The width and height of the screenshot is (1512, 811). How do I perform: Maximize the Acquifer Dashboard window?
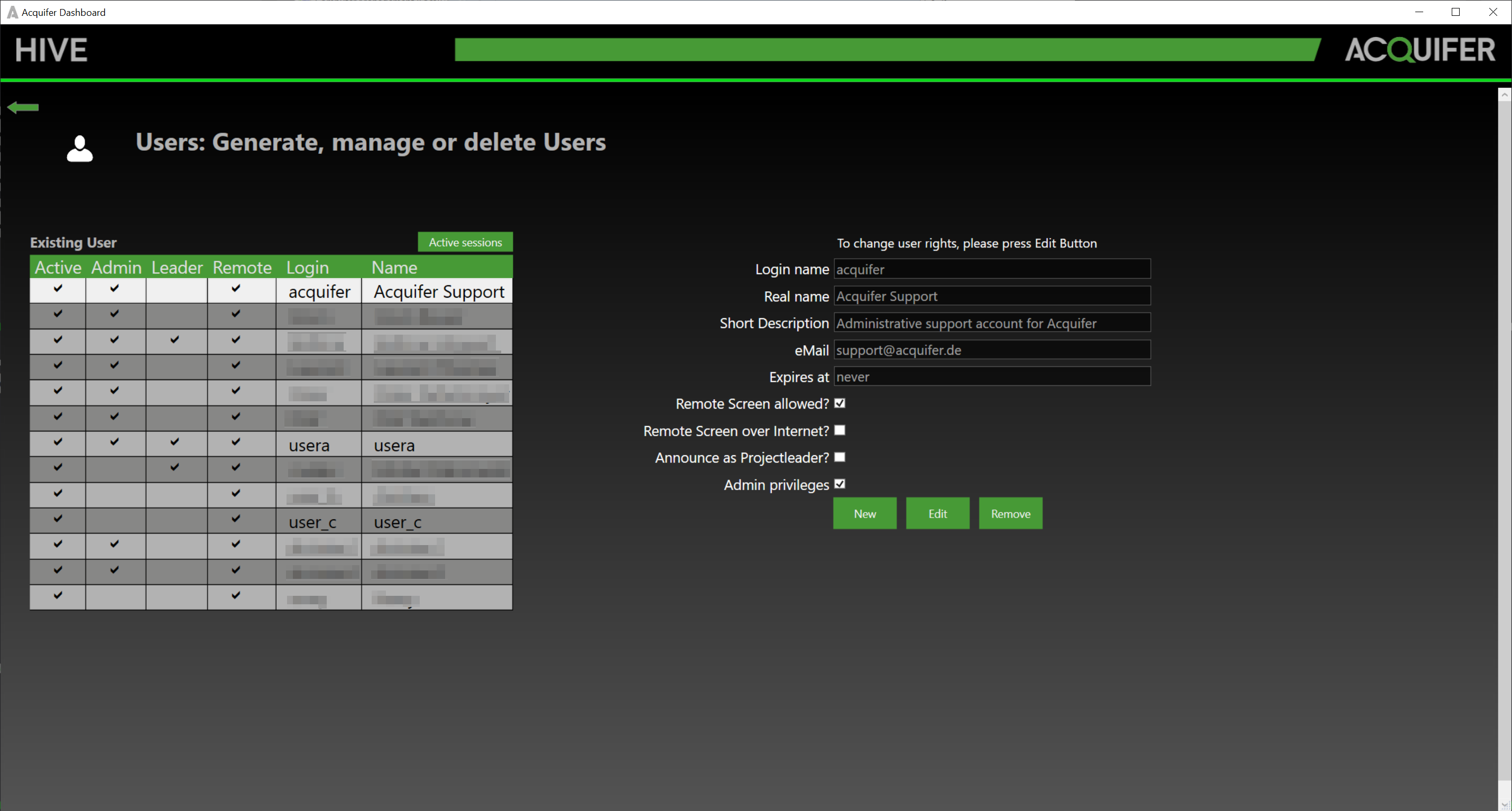[1455, 12]
